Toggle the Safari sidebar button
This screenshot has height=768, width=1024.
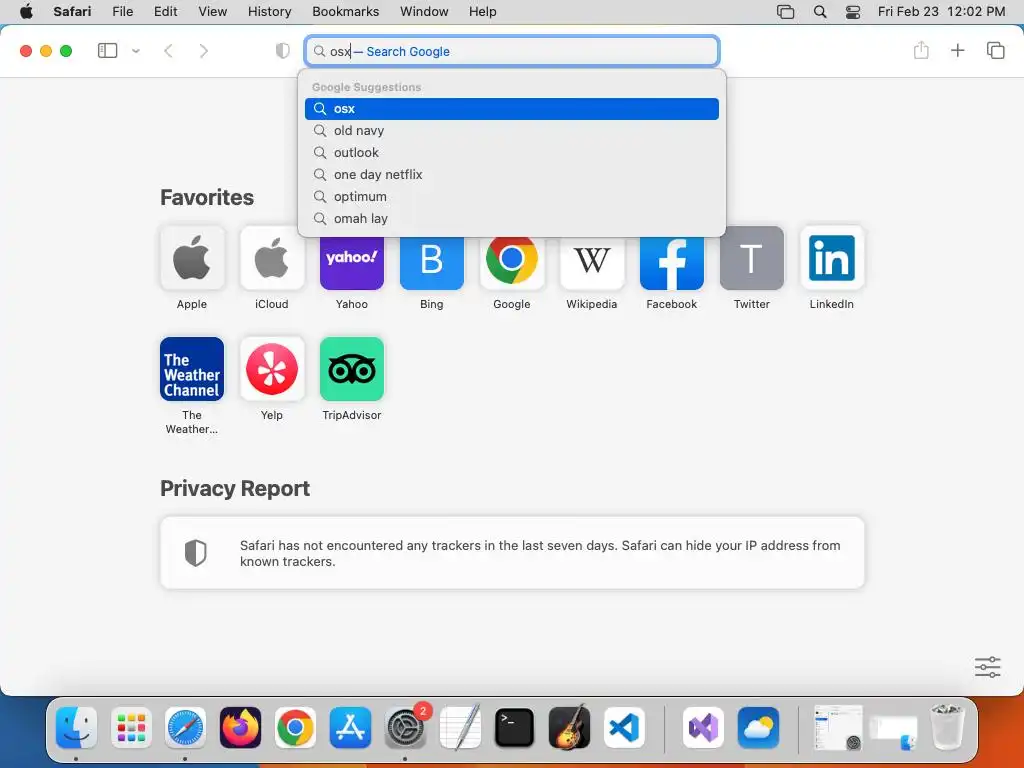tap(107, 51)
